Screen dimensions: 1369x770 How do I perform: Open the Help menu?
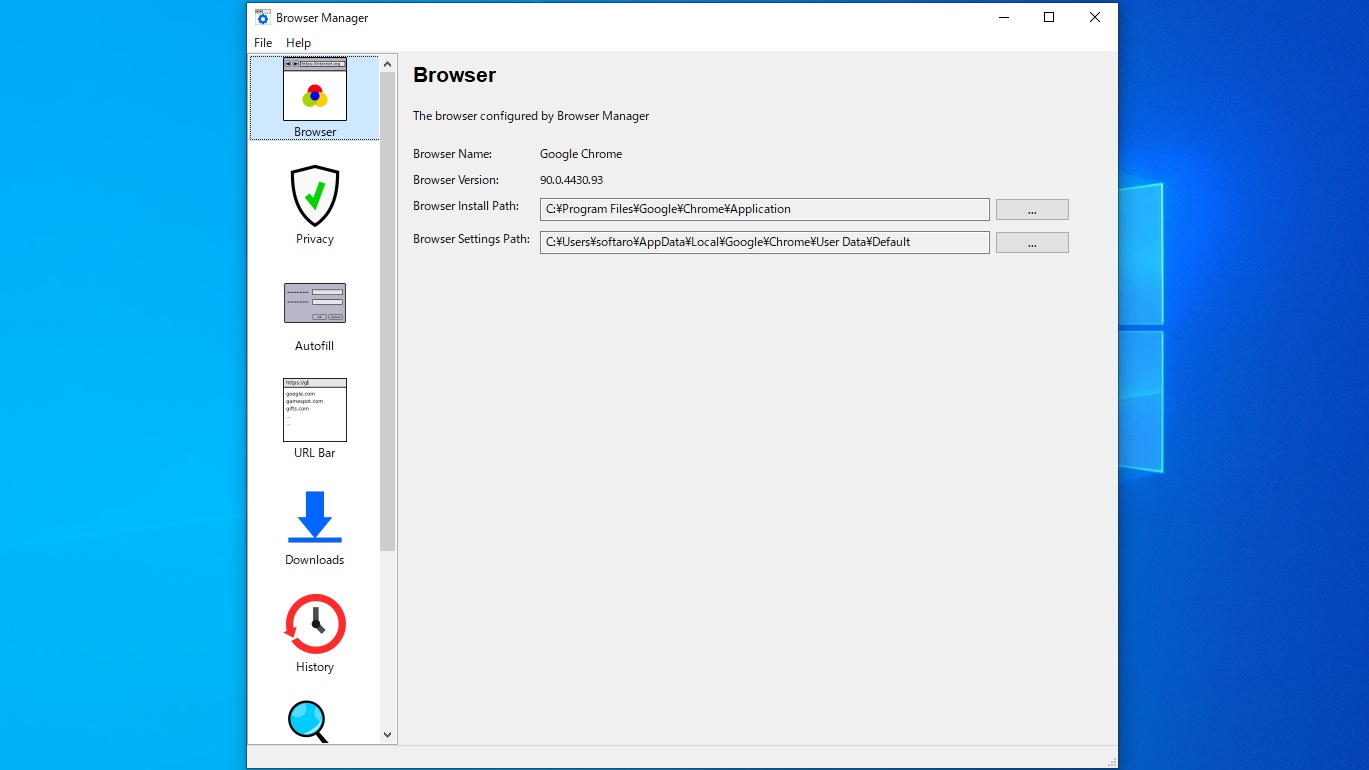pyautogui.click(x=298, y=43)
